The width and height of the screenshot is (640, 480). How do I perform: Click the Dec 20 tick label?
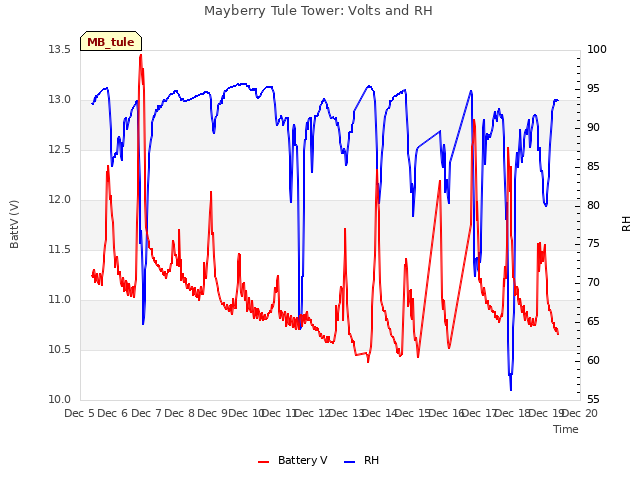pos(580,413)
